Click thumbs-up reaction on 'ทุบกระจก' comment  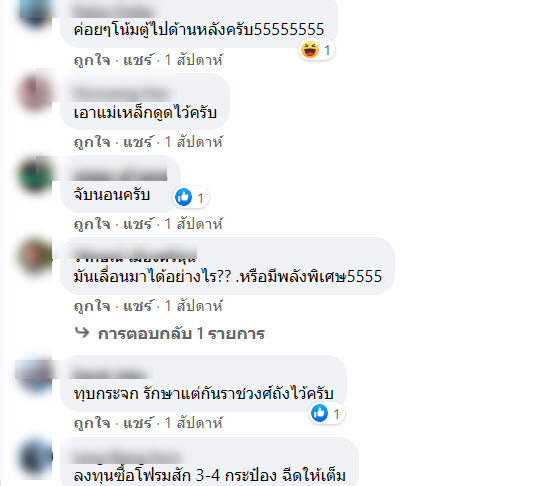[320, 413]
